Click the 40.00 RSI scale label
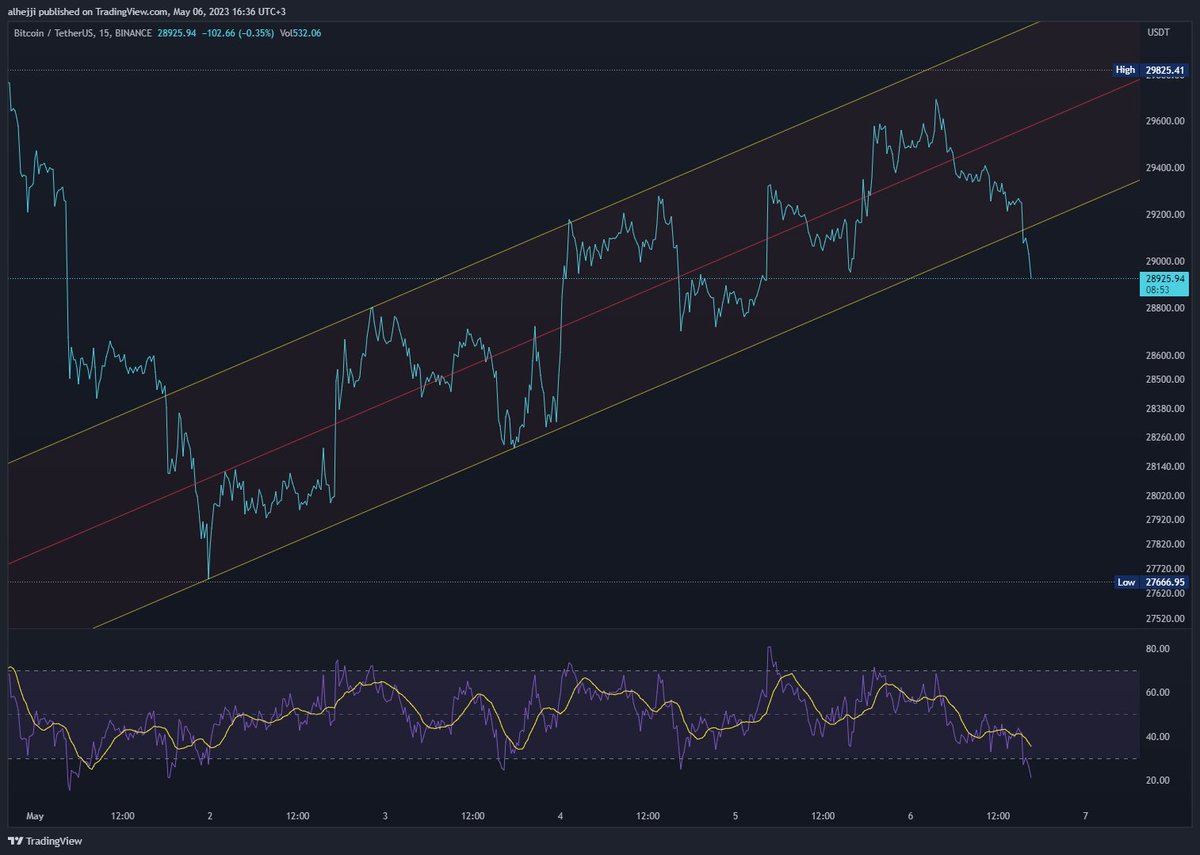Image resolution: width=1200 pixels, height=855 pixels. coord(1158,737)
